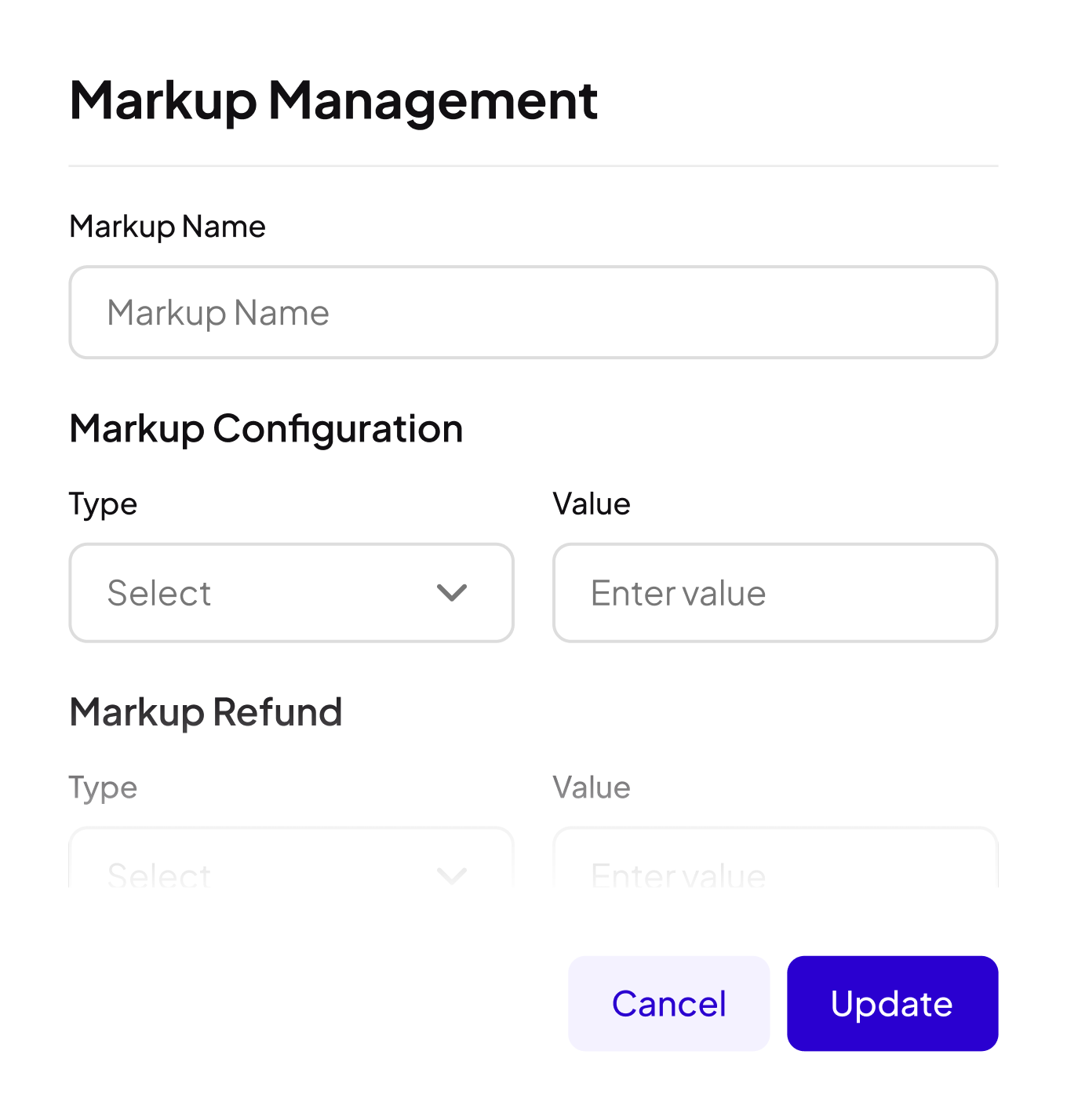Click the chevron arrow in Refund Type
This screenshot has width=1067, height=1120.
click(x=452, y=875)
